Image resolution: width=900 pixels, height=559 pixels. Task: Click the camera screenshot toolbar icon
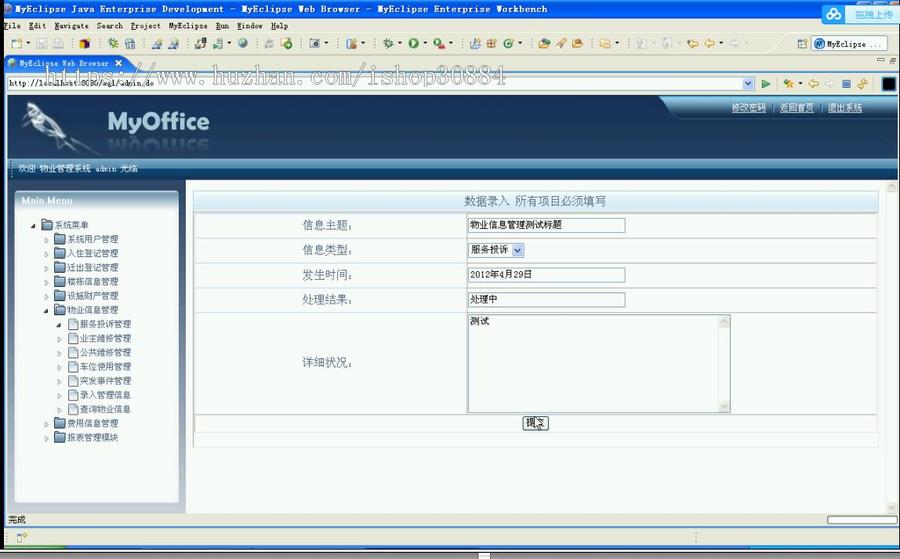click(x=315, y=44)
